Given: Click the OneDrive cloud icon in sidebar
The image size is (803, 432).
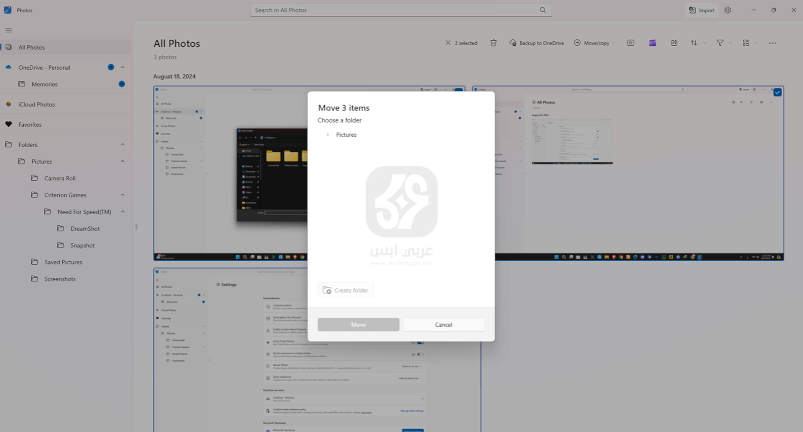Looking at the screenshot, I should (8, 67).
